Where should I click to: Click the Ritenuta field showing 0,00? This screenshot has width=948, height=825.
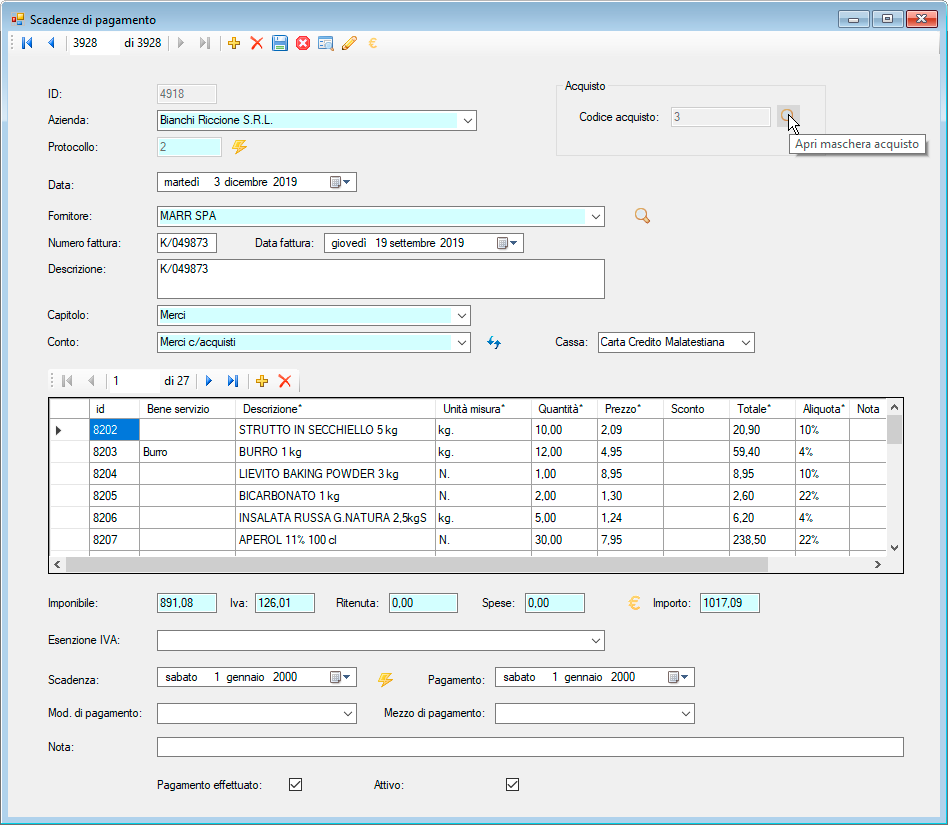coord(423,603)
